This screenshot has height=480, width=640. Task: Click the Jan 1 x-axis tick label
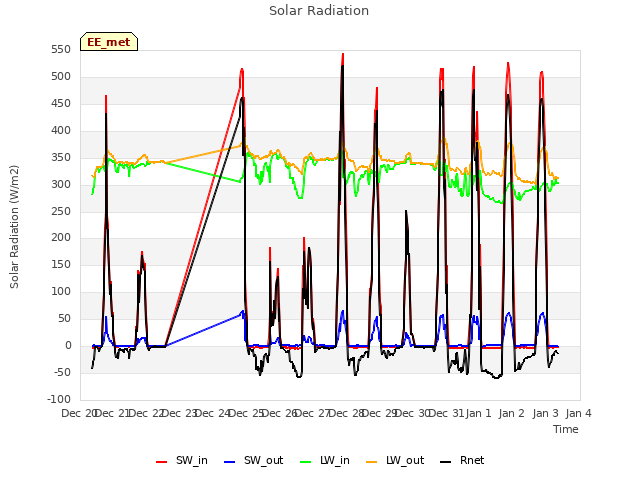pyautogui.click(x=478, y=413)
